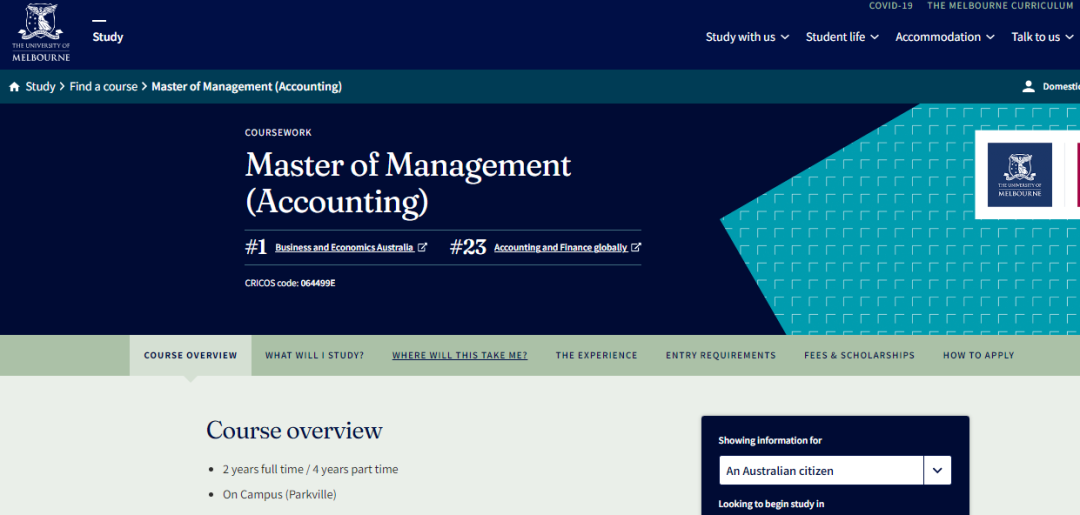Click the home icon in the breadcrumb

click(14, 87)
